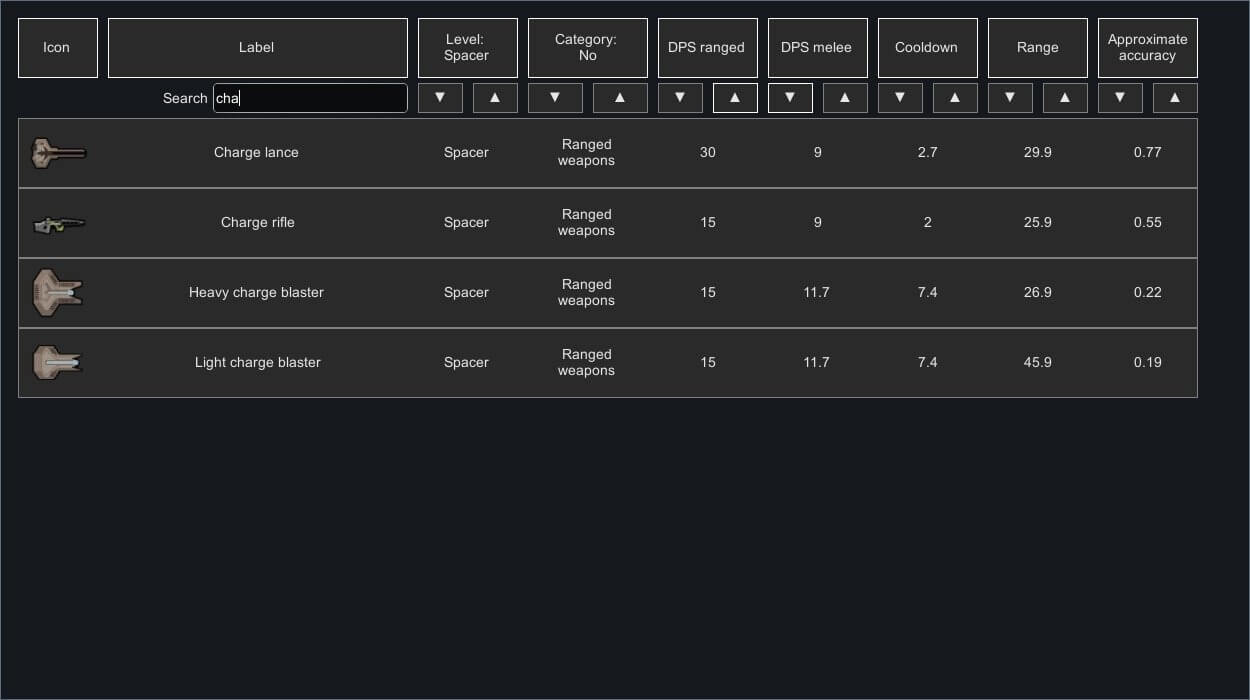Click the Charge lance weapon icon
1250x700 pixels.
[58, 153]
